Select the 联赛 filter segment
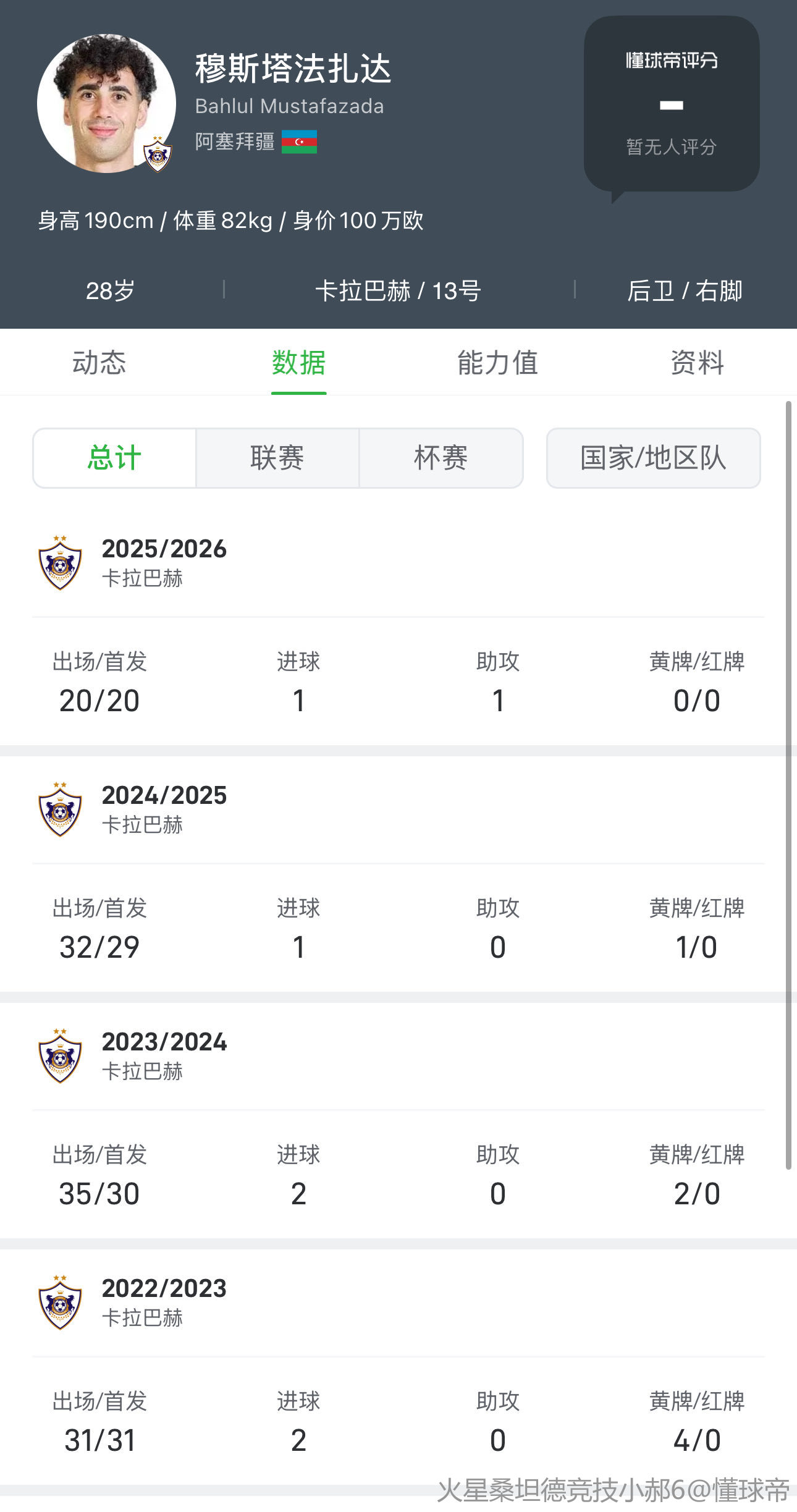Screen dimensions: 797x1512 click(x=277, y=458)
